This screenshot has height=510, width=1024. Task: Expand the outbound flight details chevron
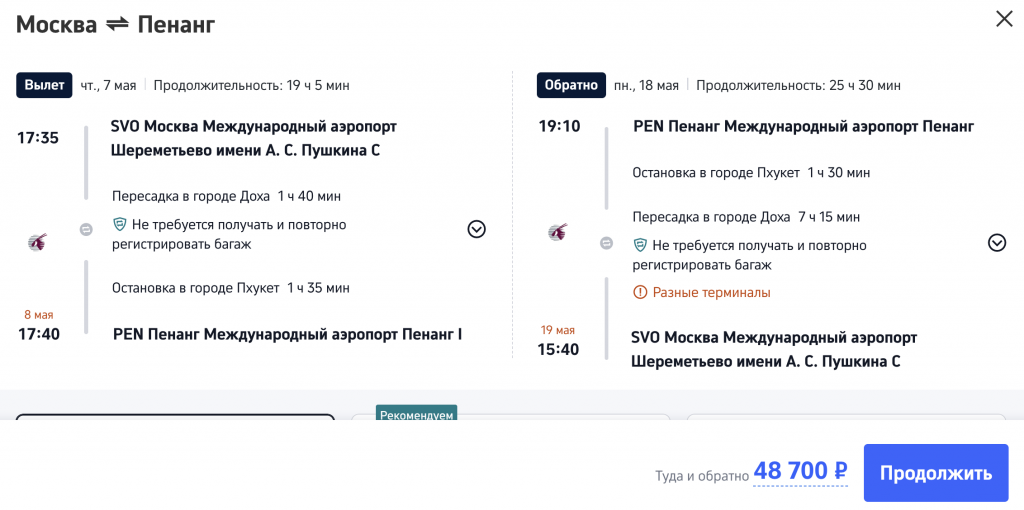click(476, 229)
